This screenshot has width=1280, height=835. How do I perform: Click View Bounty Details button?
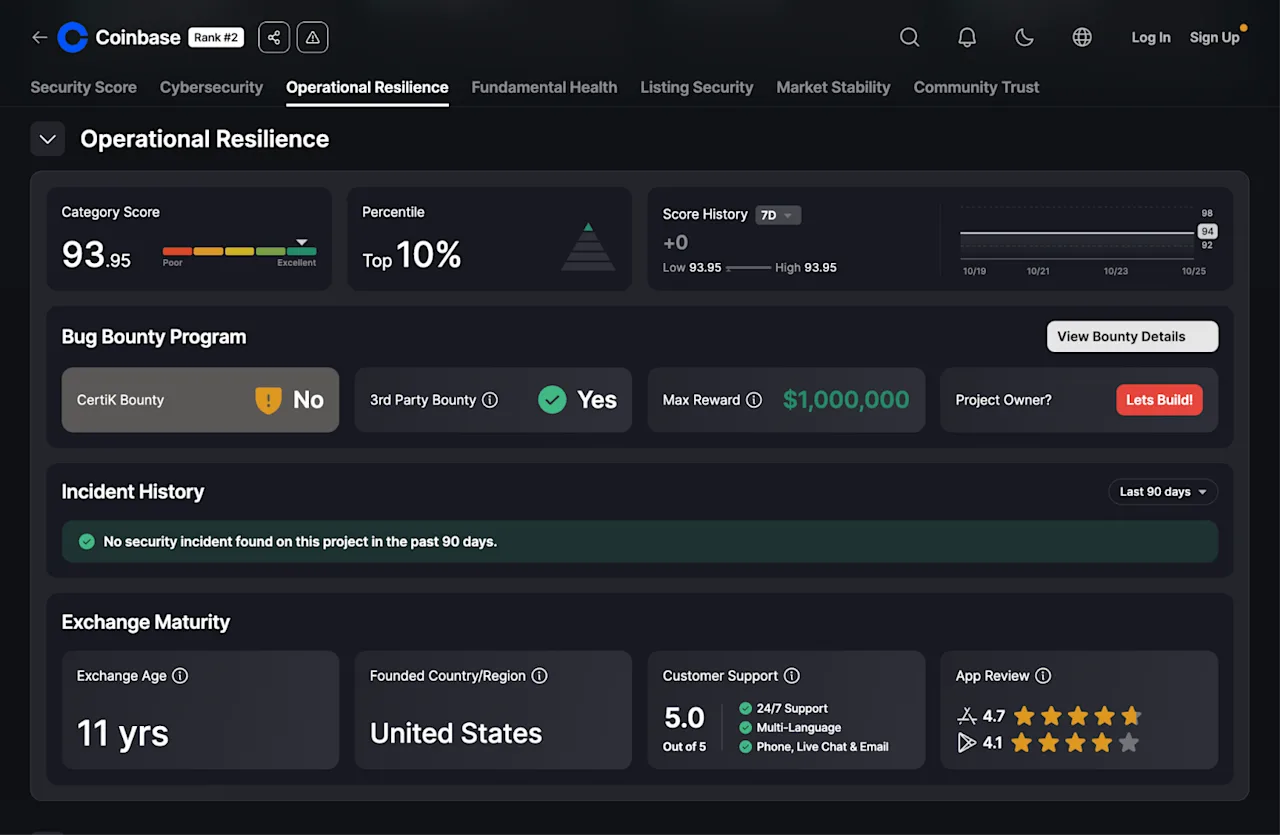tap(1132, 337)
